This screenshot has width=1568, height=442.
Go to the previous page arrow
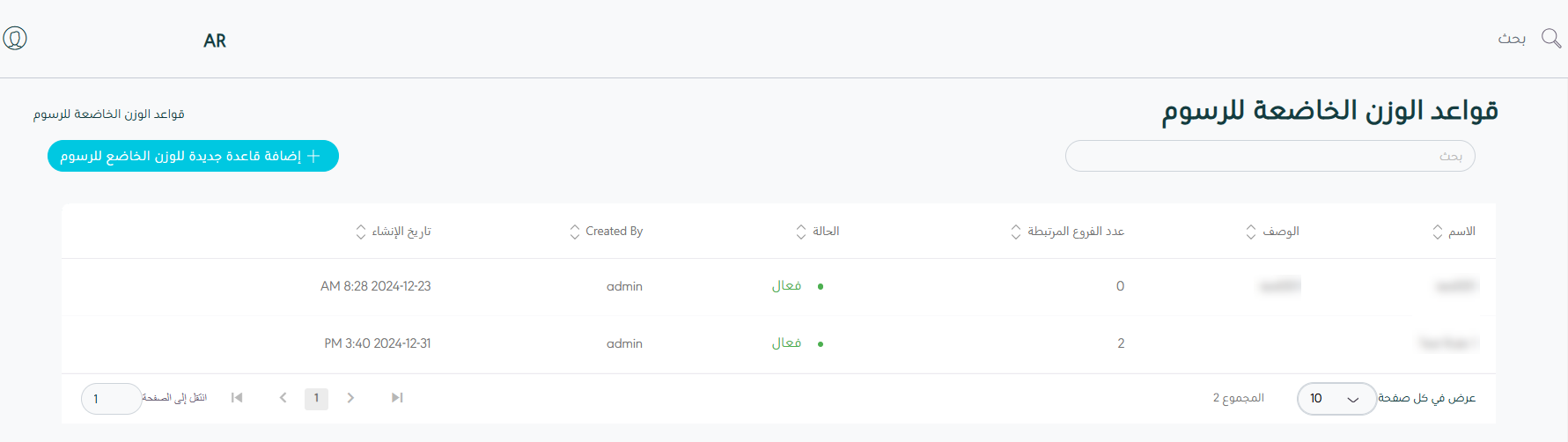coord(283,398)
